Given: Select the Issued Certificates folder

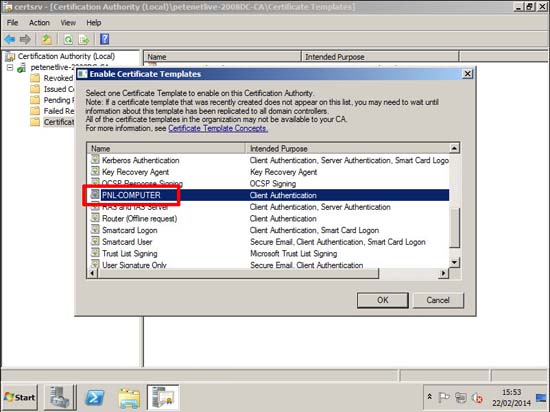Looking at the screenshot, I should pos(59,89).
